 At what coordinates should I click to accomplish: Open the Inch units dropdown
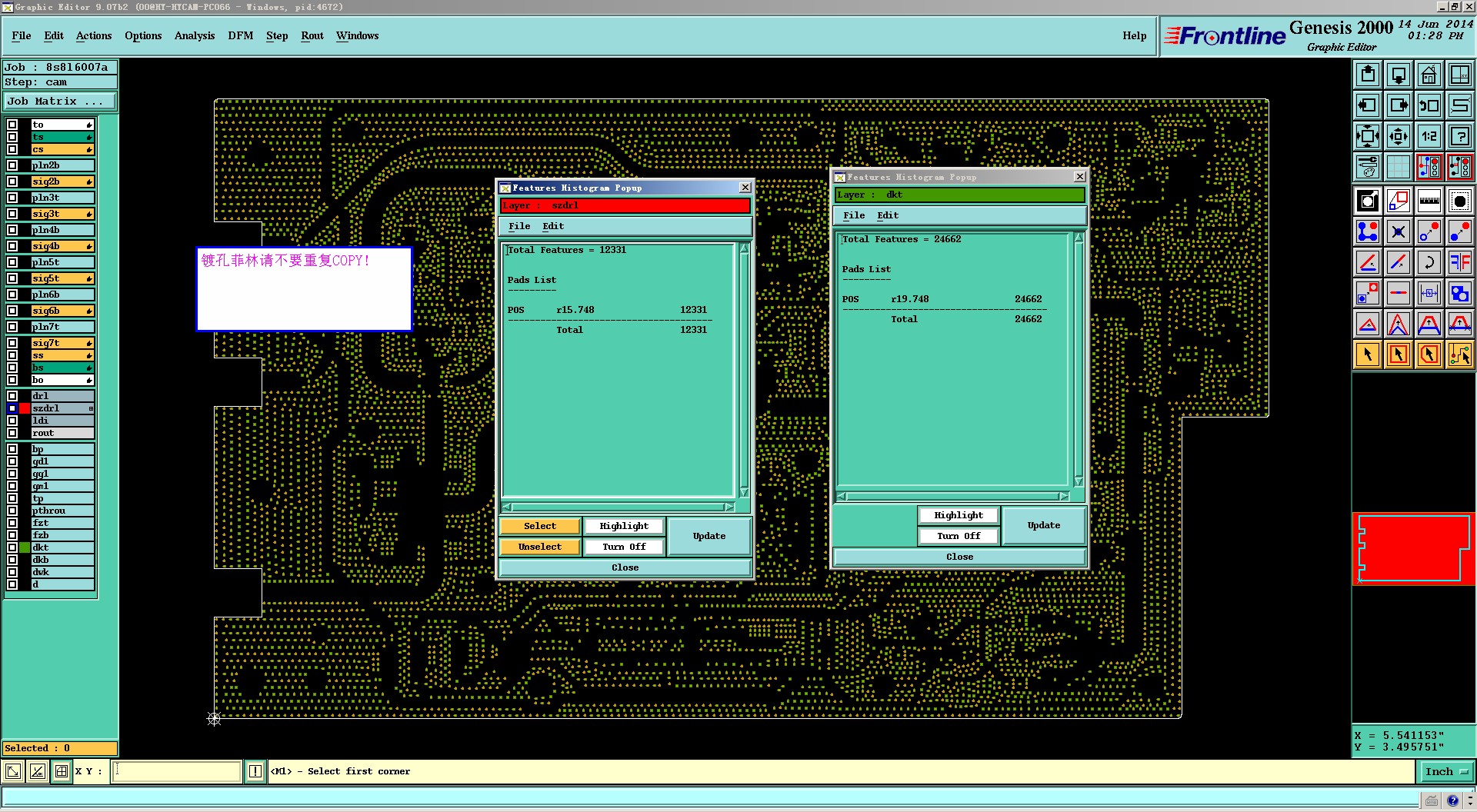[1446, 771]
